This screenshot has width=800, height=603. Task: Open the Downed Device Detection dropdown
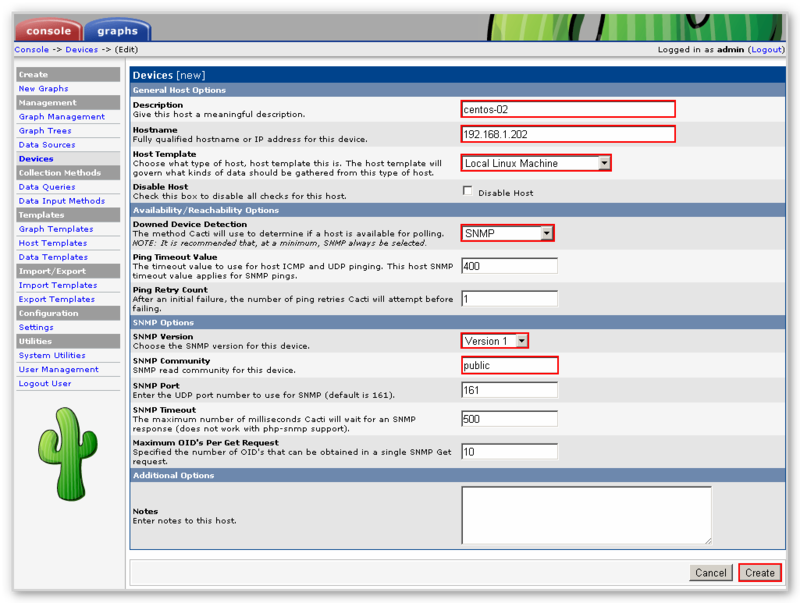point(507,233)
